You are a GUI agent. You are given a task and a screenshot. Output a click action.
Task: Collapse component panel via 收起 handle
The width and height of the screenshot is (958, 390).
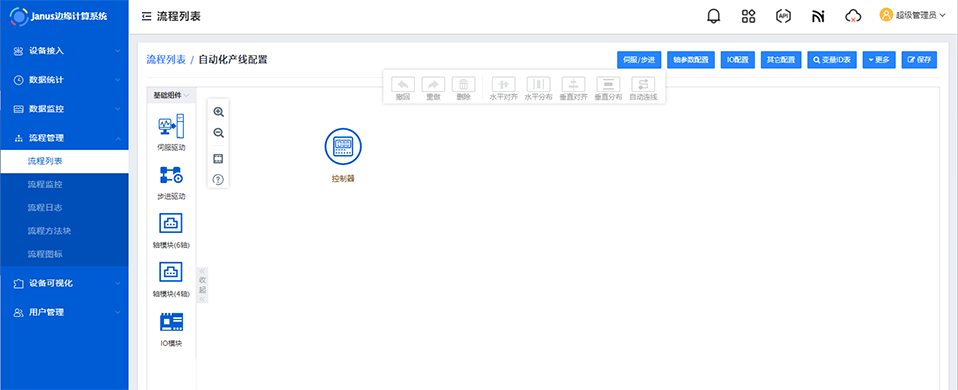202,285
